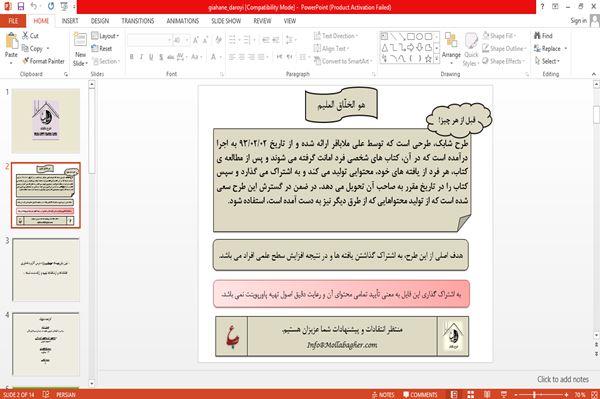Open Shape Effects dropdown
Viewport: 600px width, 399px height.
(x=504, y=61)
